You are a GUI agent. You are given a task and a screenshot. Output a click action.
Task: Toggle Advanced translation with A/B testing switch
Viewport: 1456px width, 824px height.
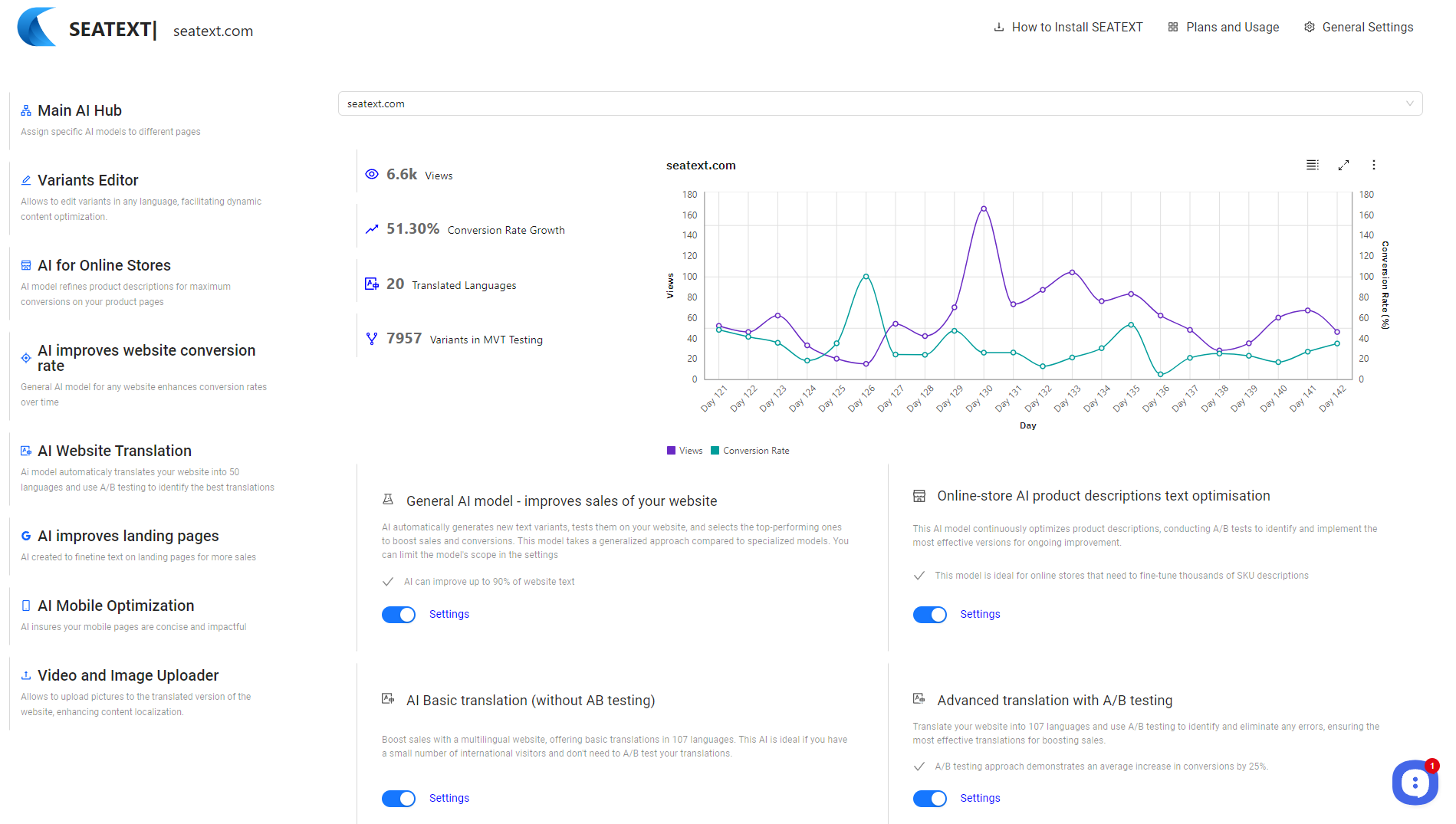tap(930, 799)
